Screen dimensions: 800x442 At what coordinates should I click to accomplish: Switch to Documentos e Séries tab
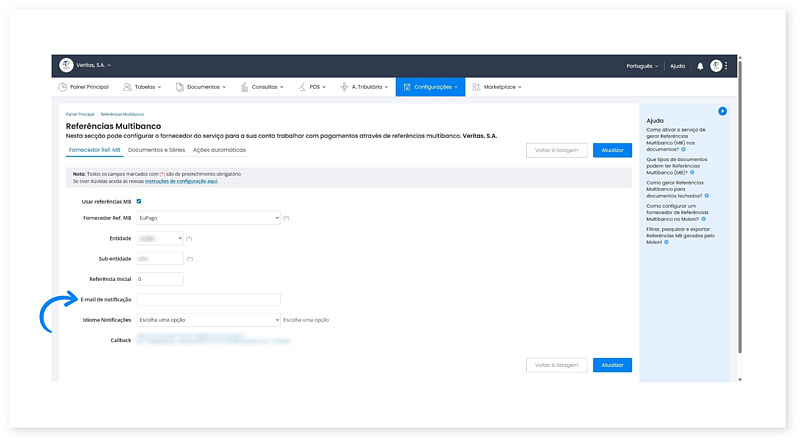[x=156, y=150]
